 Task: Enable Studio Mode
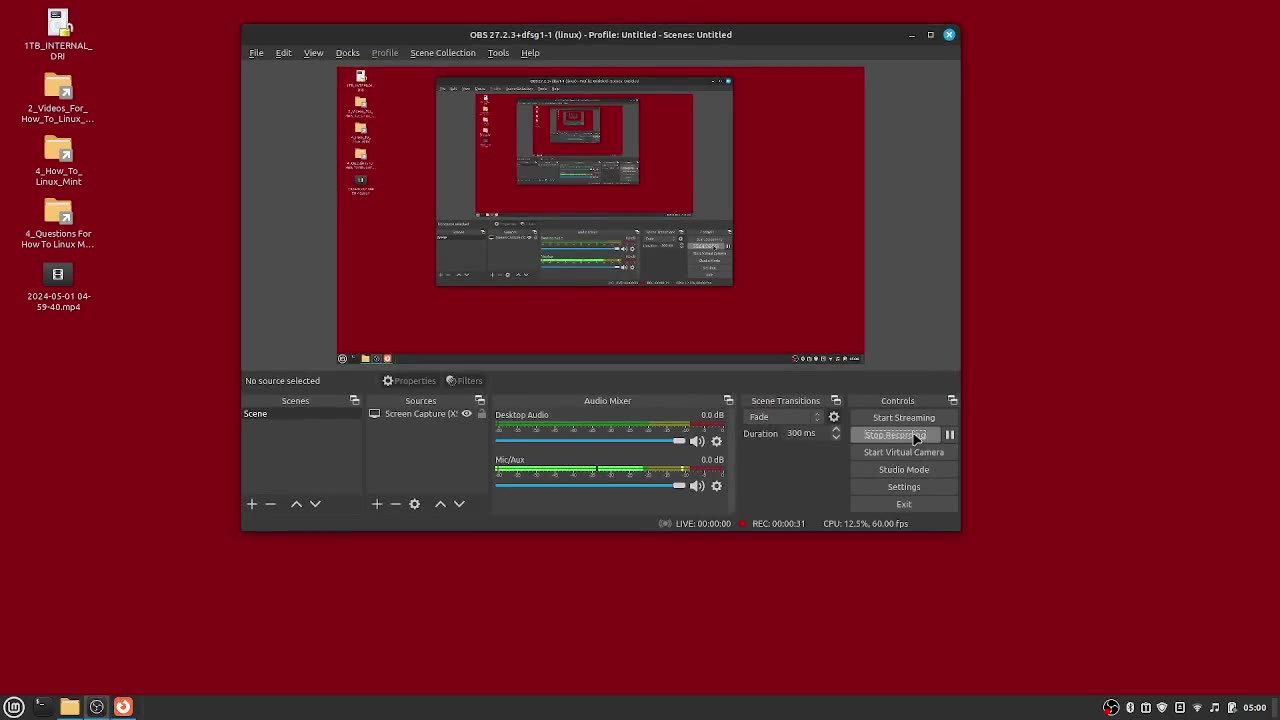[x=904, y=470]
